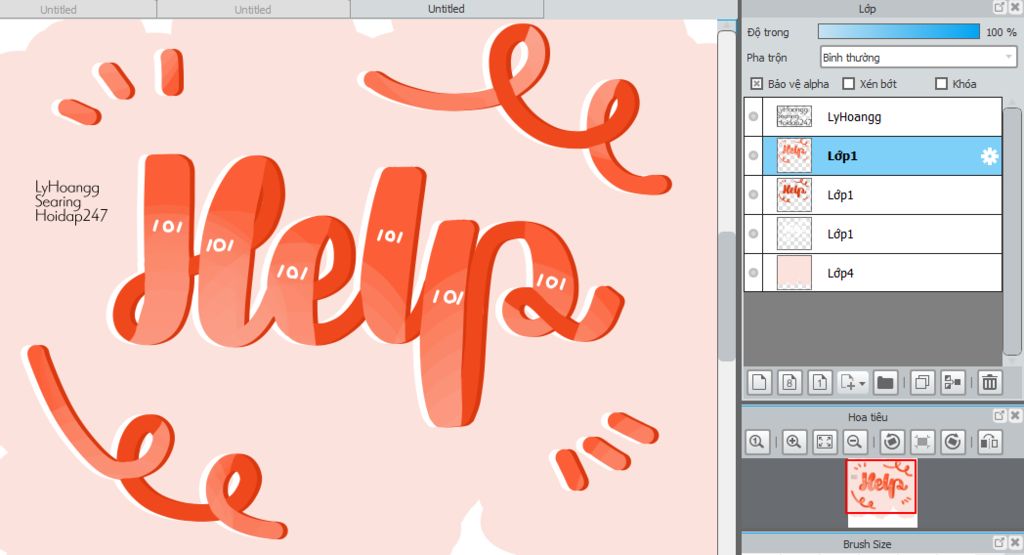Reset canvas rotation in navigator
The image size is (1024, 555).
pyautogui.click(x=922, y=442)
